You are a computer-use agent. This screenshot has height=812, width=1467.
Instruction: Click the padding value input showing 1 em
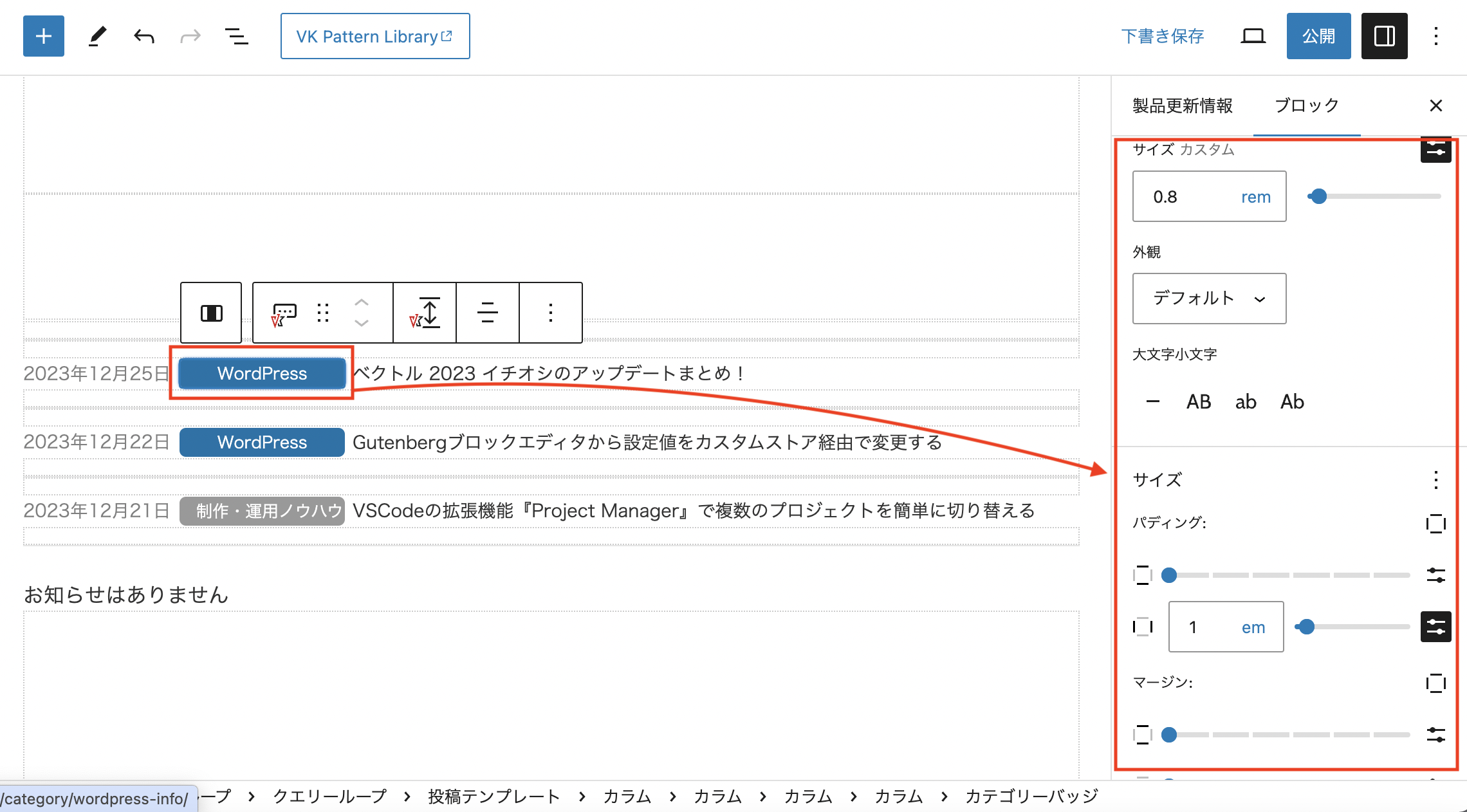click(x=1224, y=626)
